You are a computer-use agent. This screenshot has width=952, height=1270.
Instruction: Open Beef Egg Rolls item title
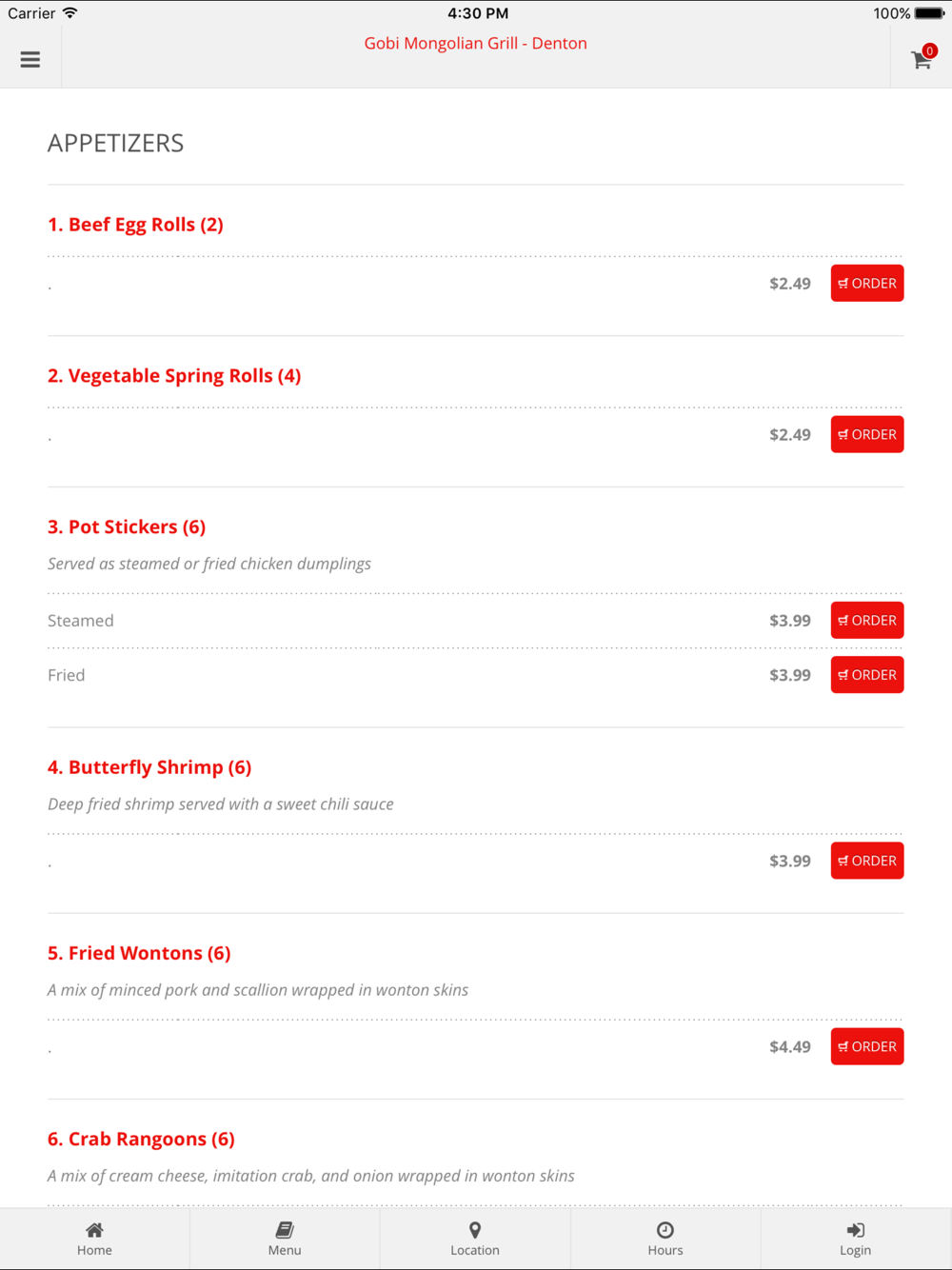pyautogui.click(x=135, y=225)
